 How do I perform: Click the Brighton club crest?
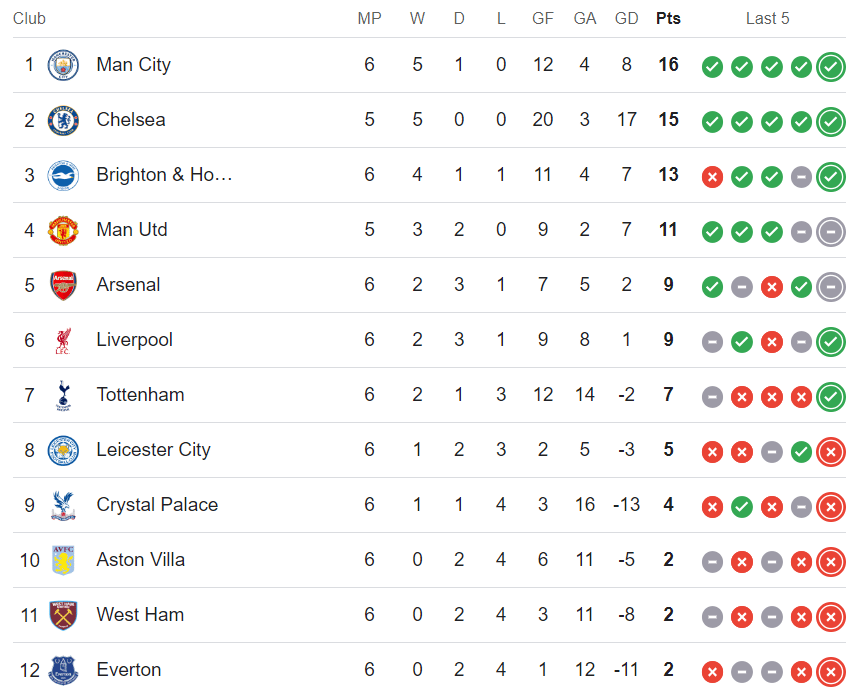(x=63, y=175)
